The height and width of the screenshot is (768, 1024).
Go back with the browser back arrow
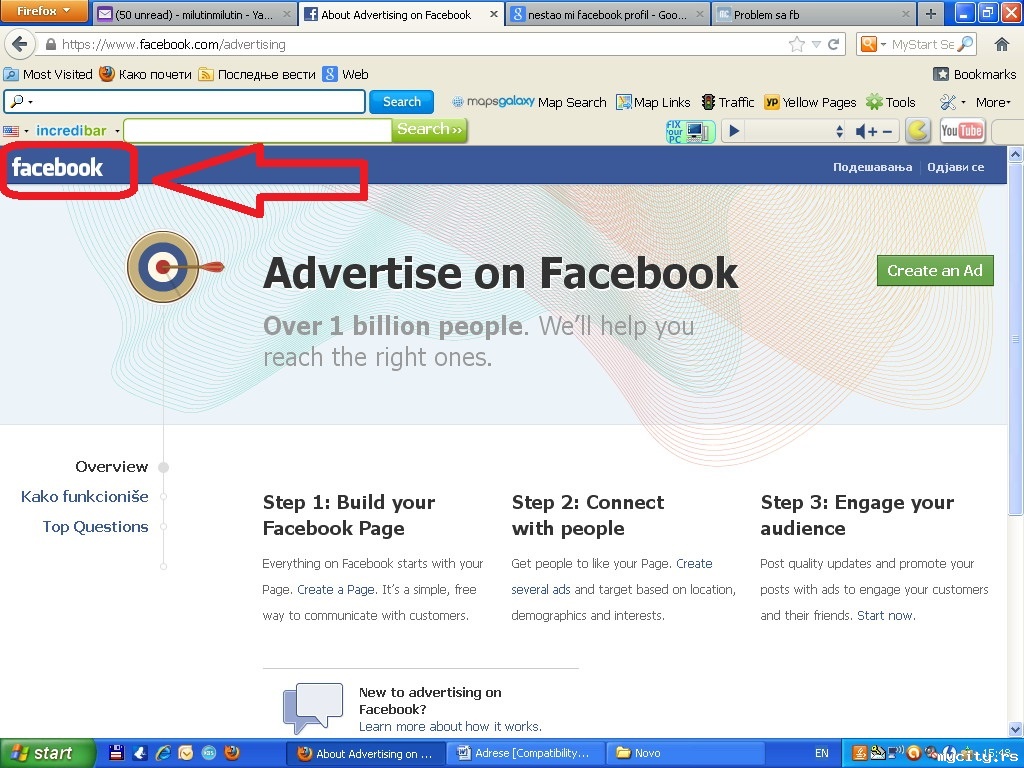(20, 44)
